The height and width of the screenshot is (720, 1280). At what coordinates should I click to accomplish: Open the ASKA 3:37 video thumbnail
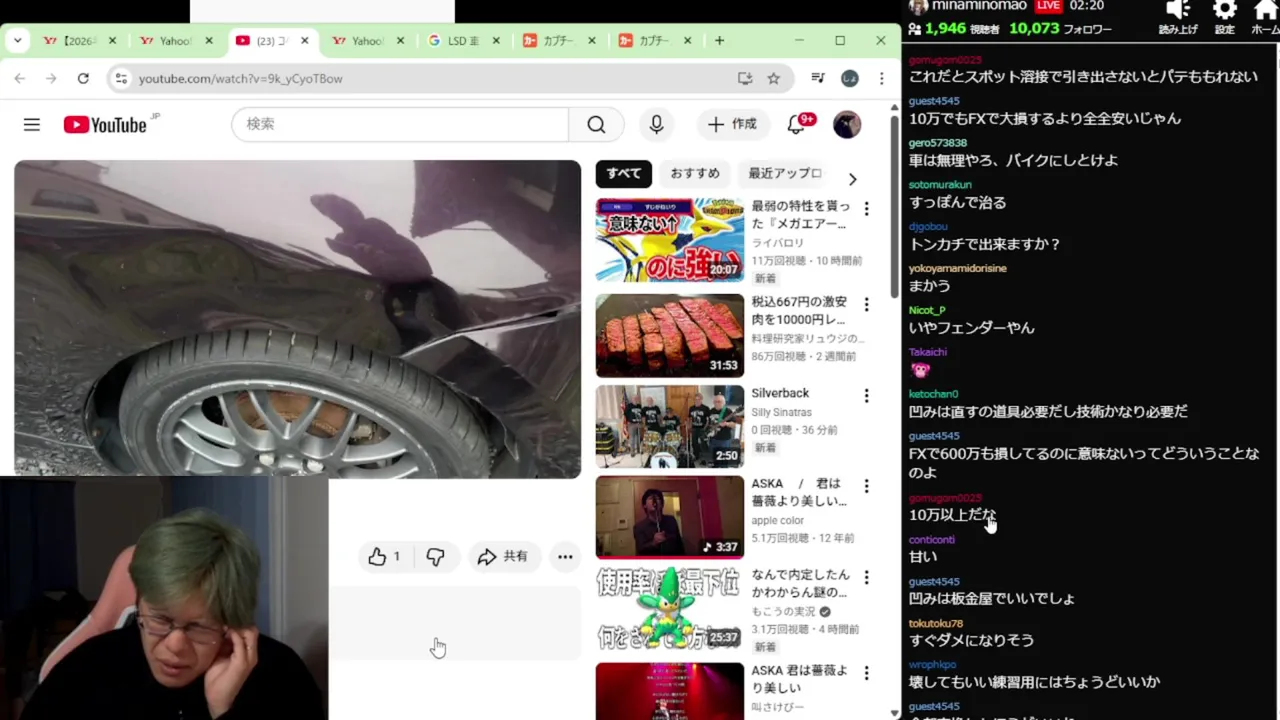(670, 517)
